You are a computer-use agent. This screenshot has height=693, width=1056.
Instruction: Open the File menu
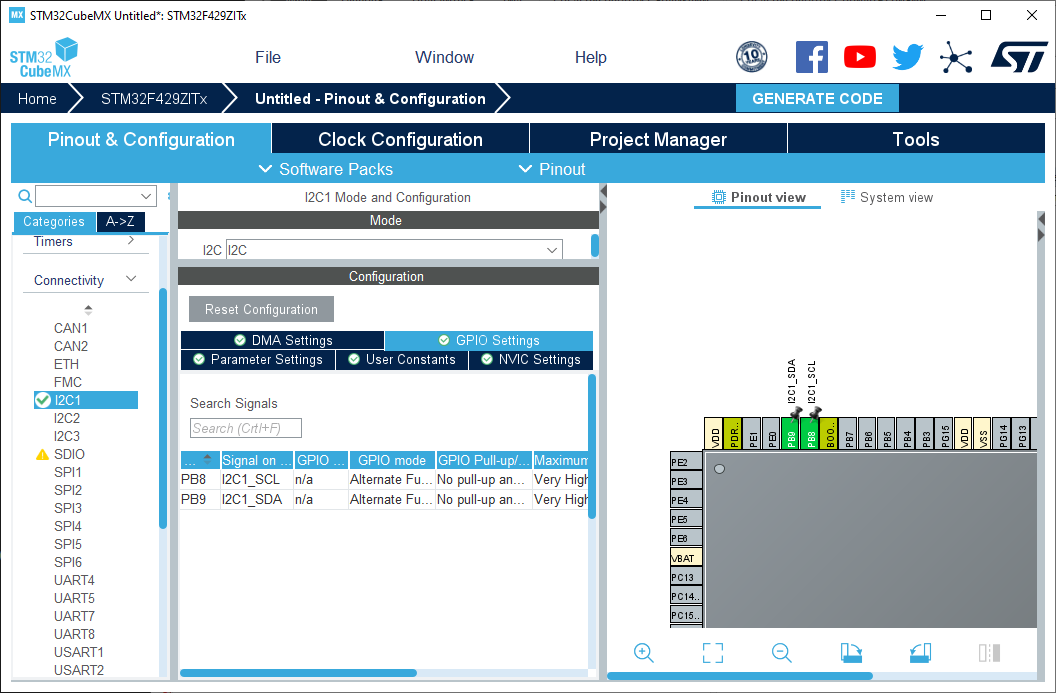268,57
